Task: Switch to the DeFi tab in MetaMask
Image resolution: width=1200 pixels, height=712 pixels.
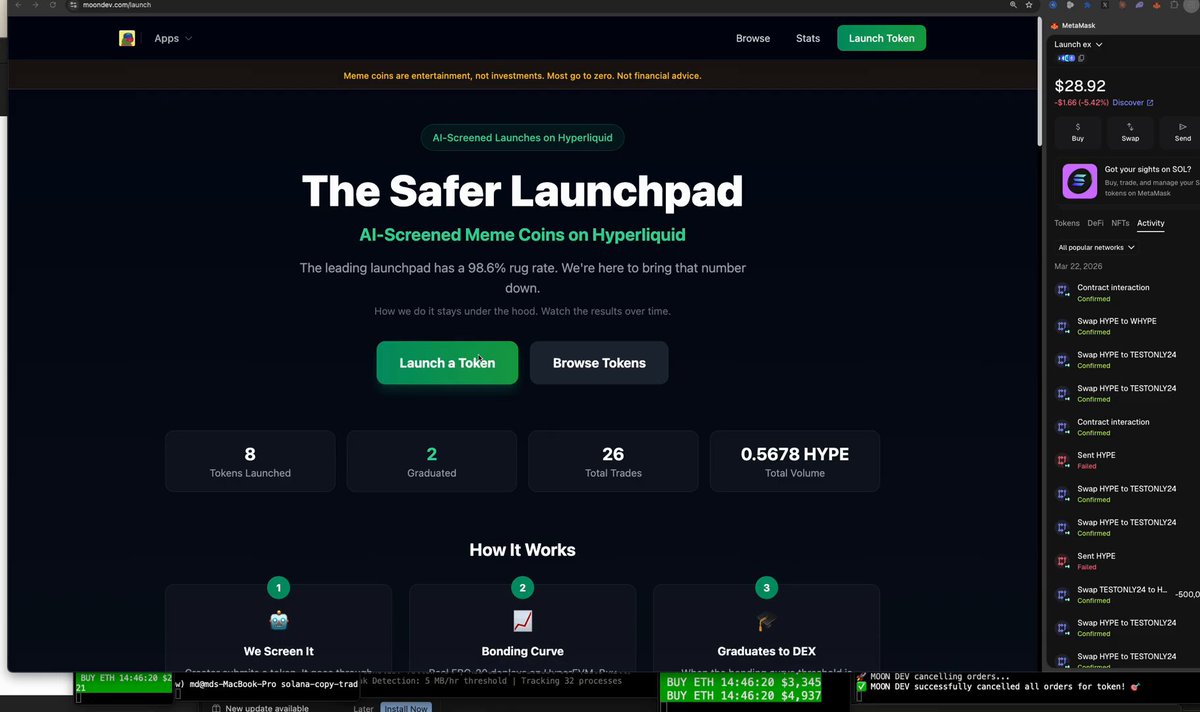Action: click(x=1095, y=223)
